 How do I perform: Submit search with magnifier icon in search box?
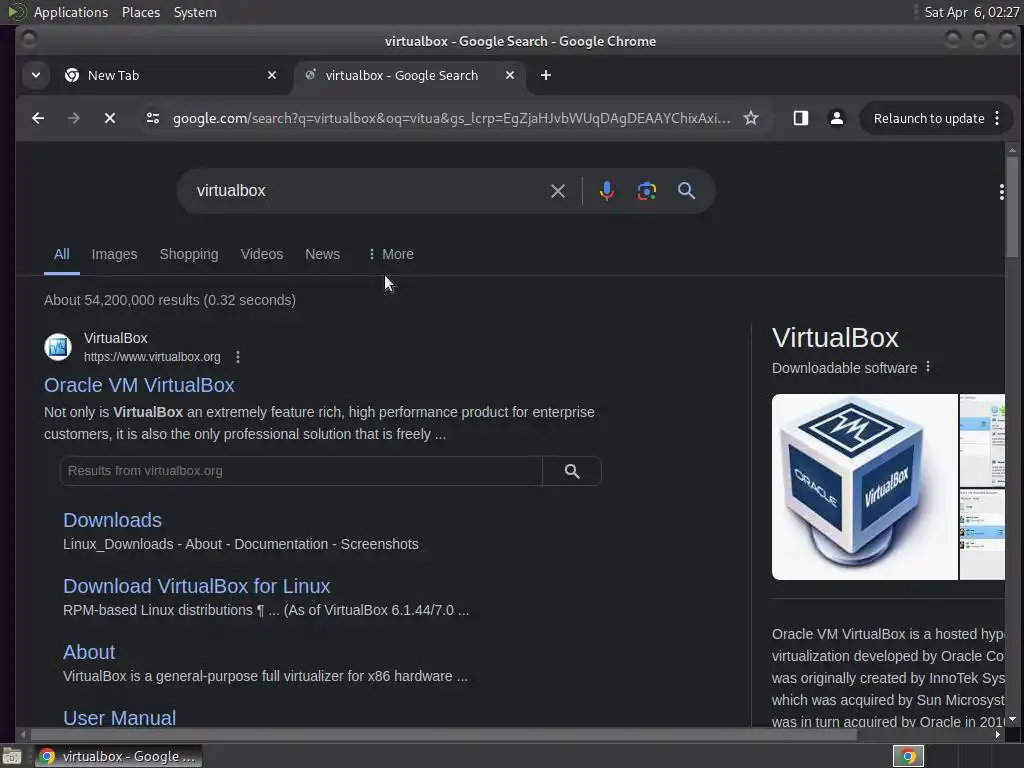(x=686, y=191)
